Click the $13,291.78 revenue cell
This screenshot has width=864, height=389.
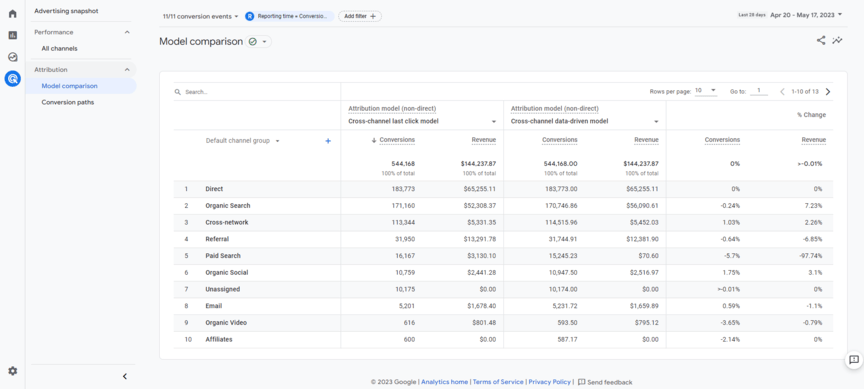(480, 239)
